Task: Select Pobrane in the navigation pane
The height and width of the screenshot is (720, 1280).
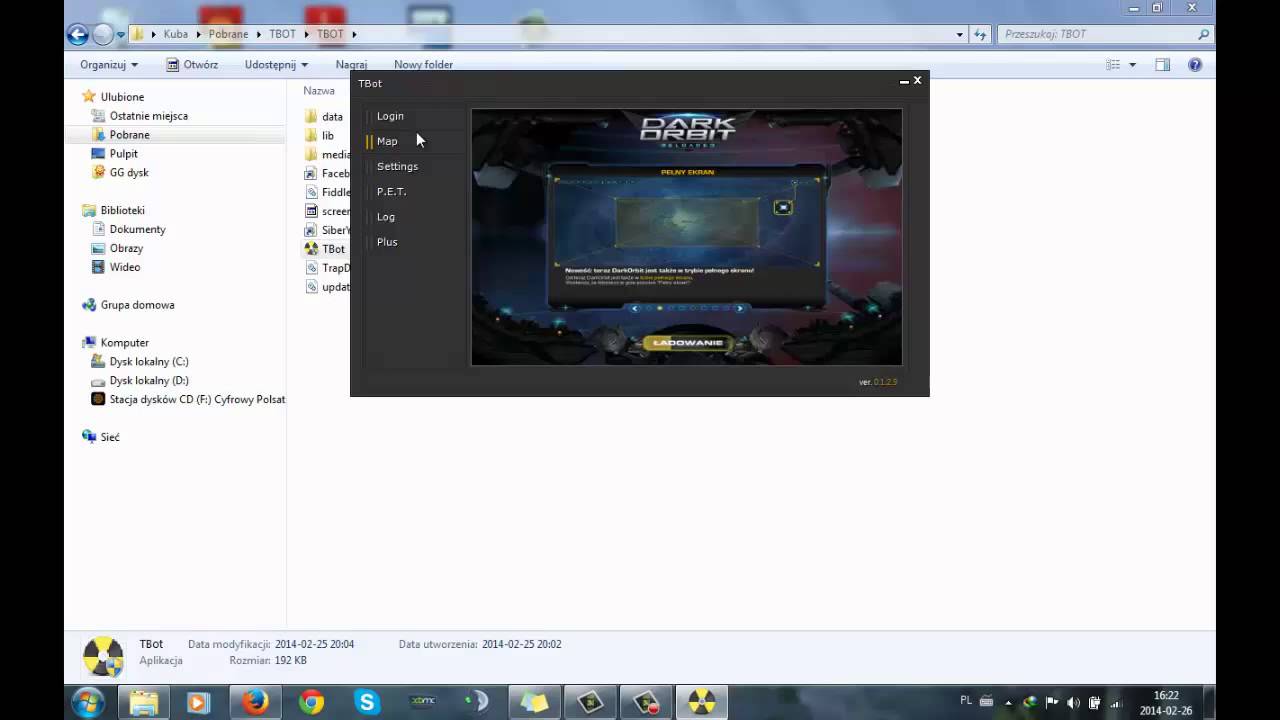Action: point(130,135)
